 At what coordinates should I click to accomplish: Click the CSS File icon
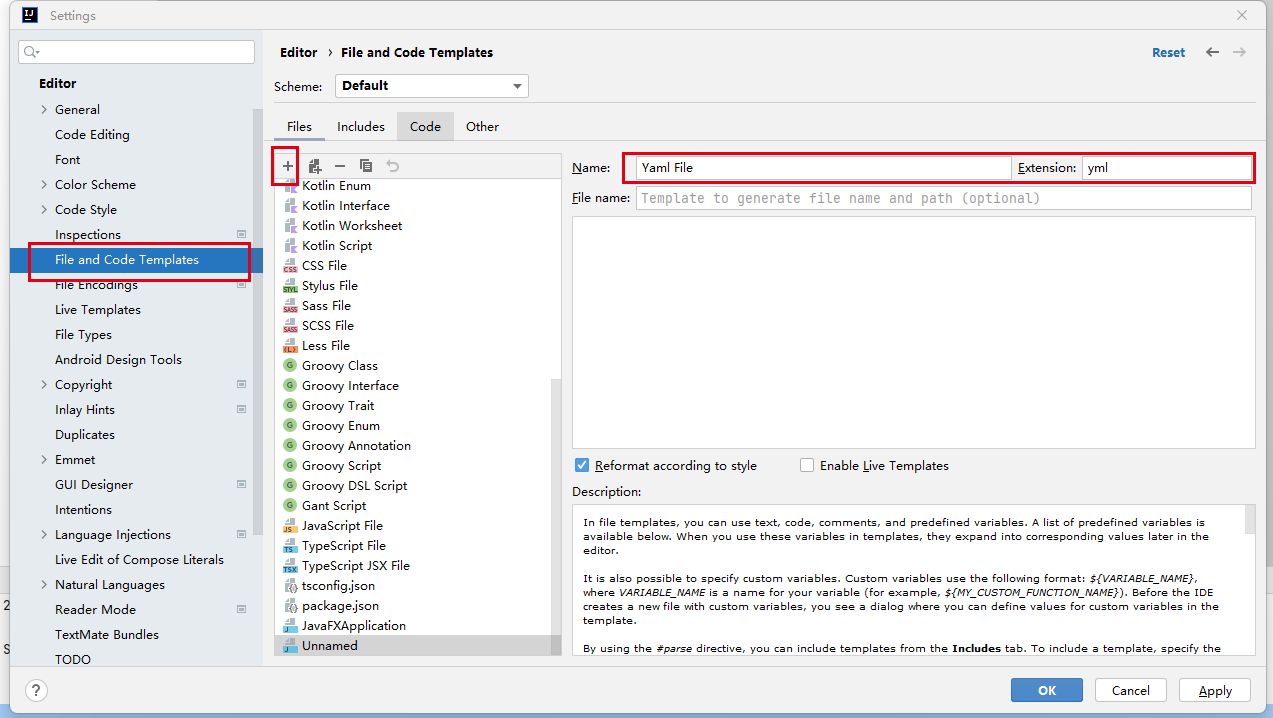(x=290, y=266)
